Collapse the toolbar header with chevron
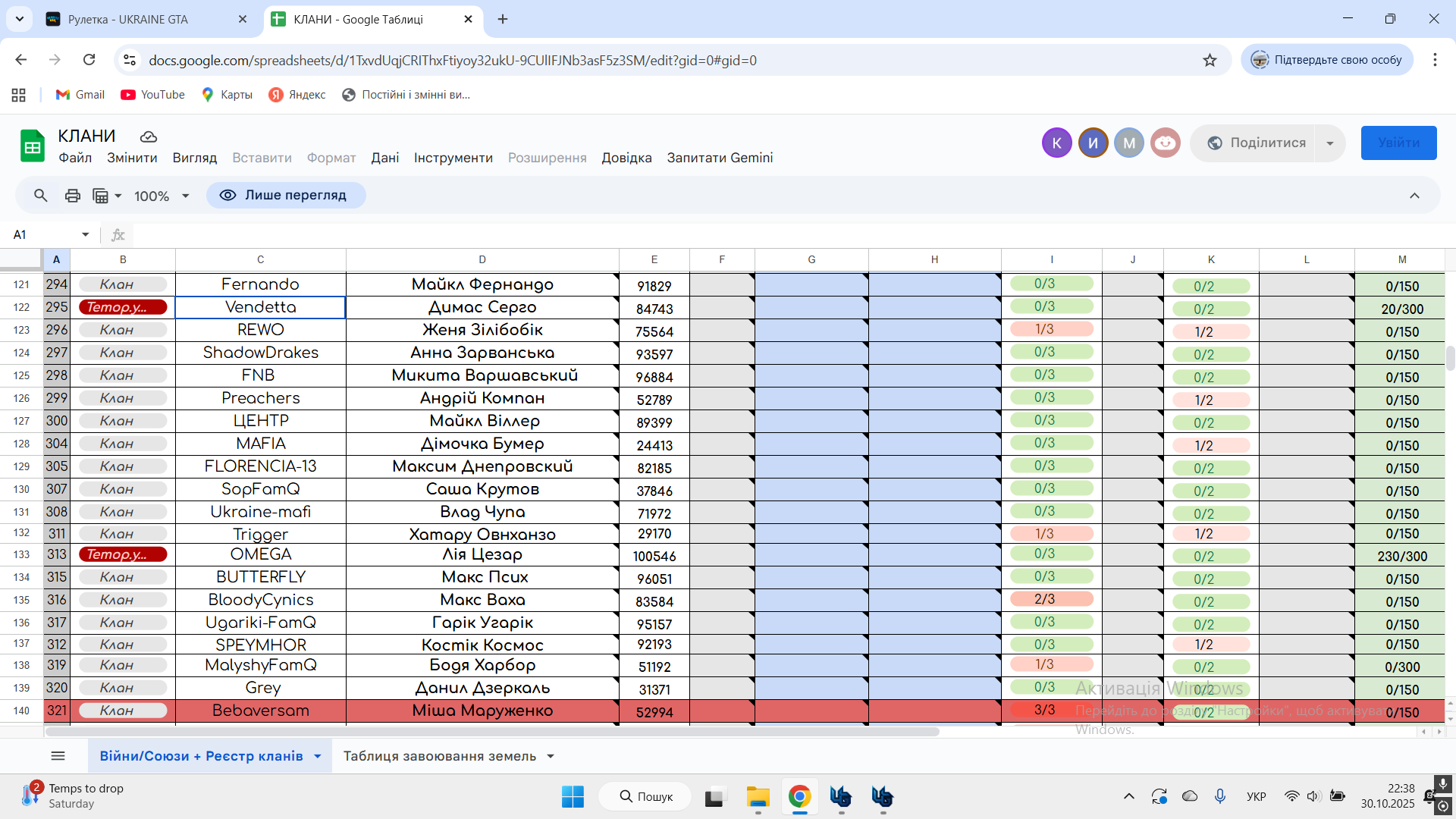1456x819 pixels. pyautogui.click(x=1414, y=196)
